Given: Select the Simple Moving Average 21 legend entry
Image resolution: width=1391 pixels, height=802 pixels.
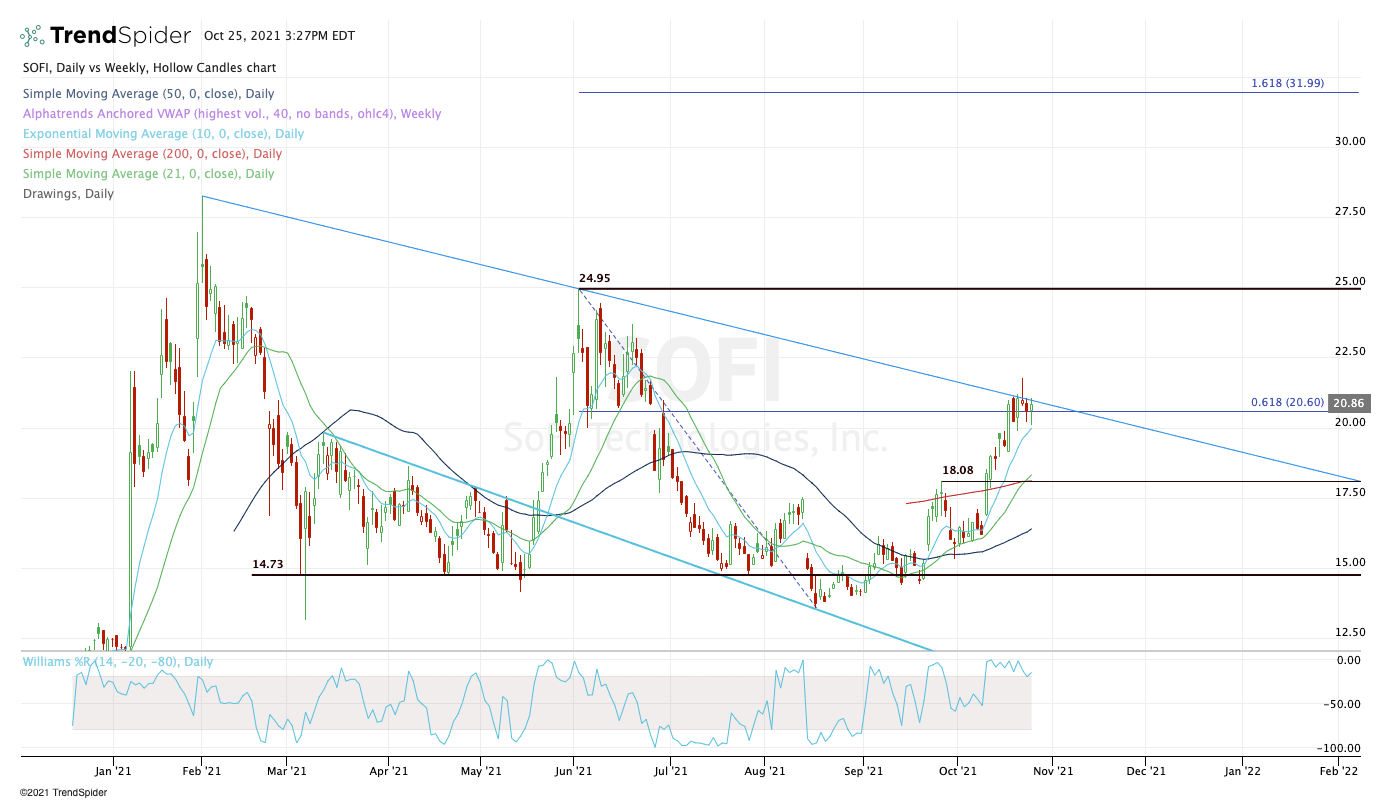Looking at the screenshot, I should tap(147, 174).
